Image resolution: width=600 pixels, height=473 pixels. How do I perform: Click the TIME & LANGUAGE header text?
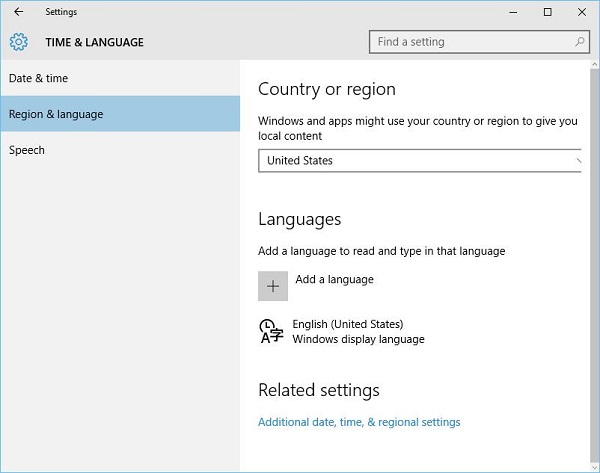[94, 42]
